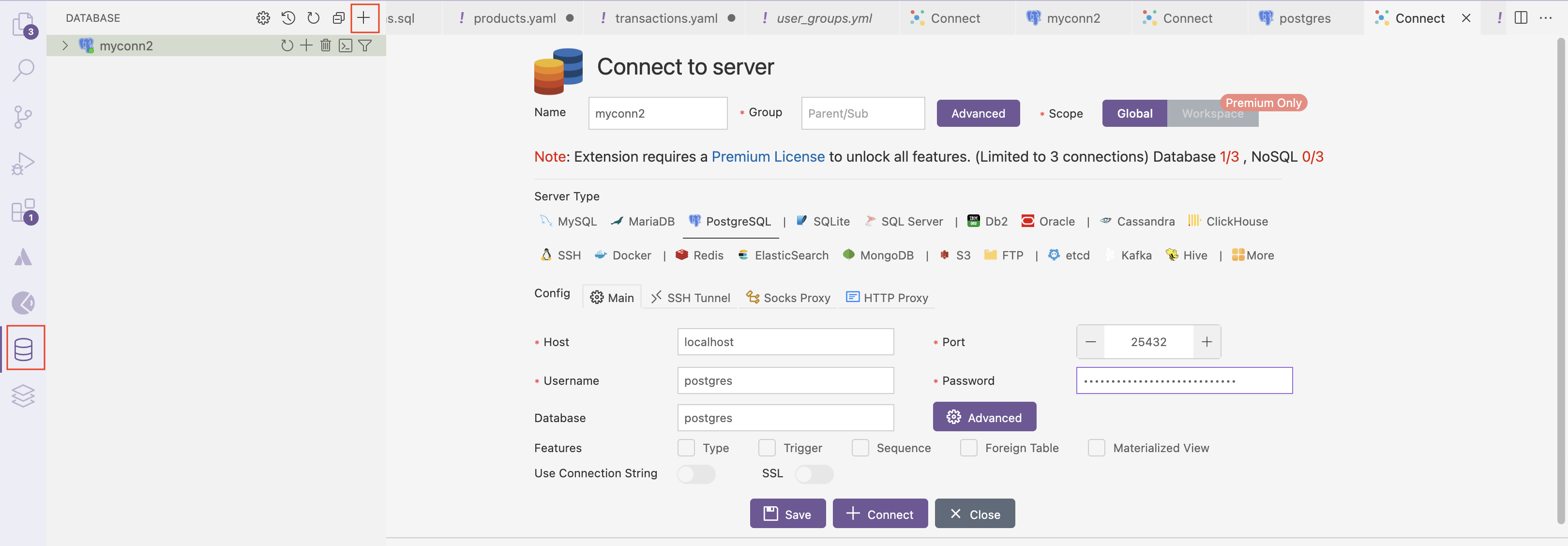
Task: Switch to HTTP Proxy config tab
Action: [x=887, y=298]
